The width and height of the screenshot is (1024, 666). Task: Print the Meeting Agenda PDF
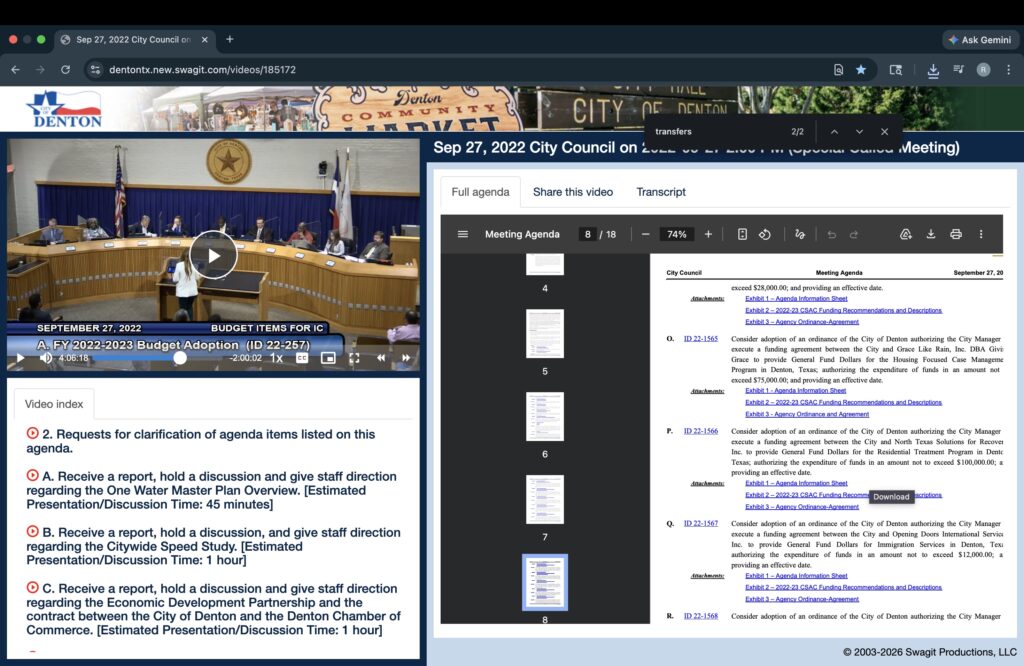(x=955, y=234)
